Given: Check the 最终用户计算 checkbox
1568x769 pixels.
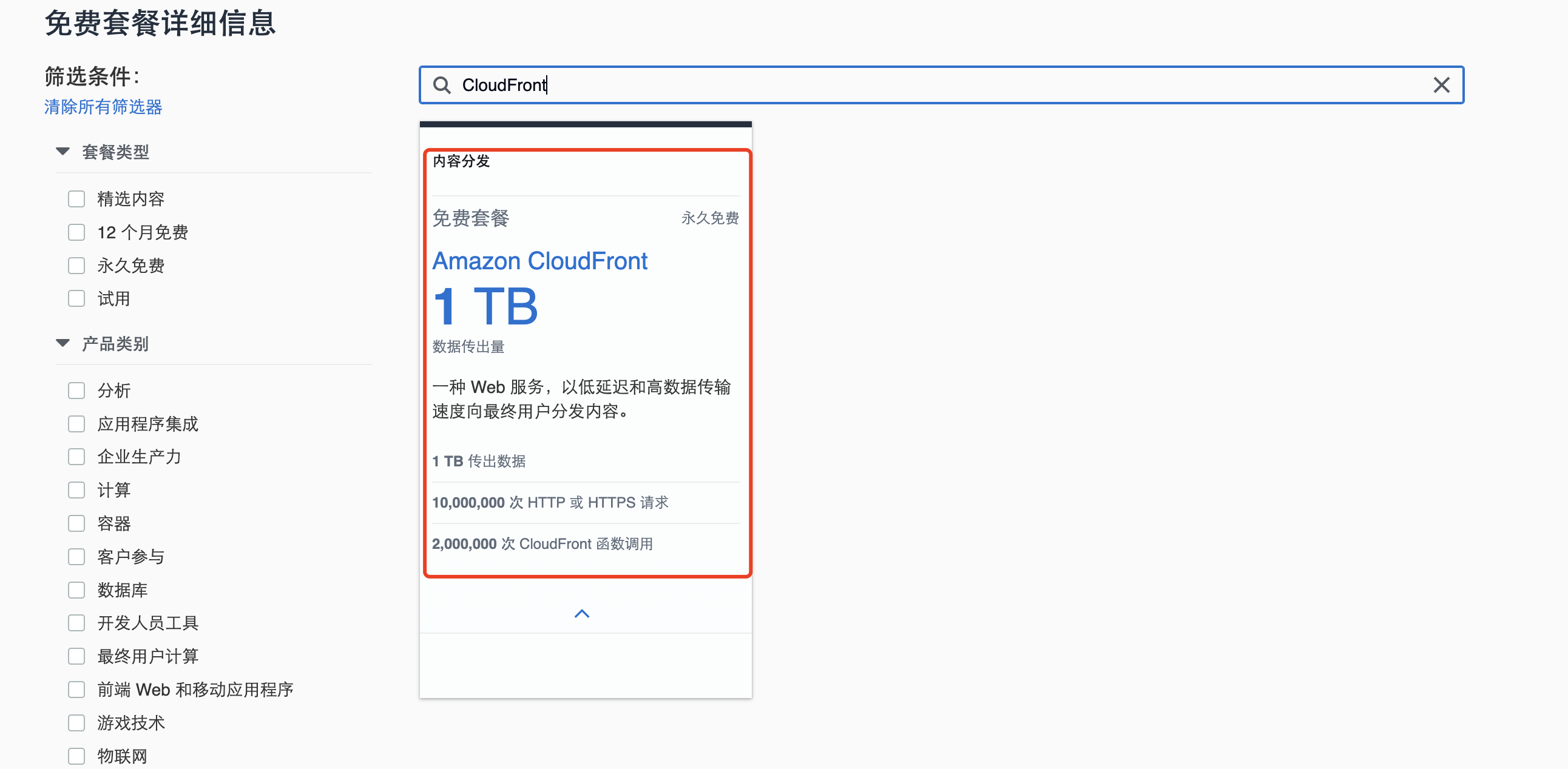Looking at the screenshot, I should [76, 656].
